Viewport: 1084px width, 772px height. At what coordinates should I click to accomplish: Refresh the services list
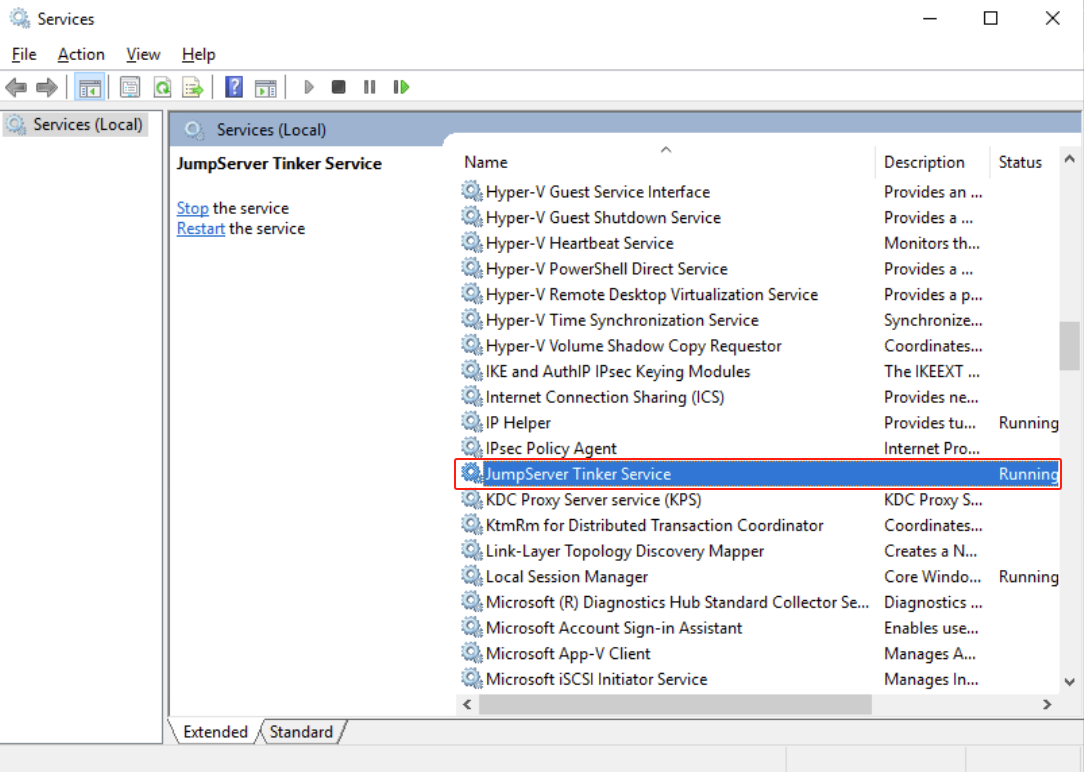click(162, 86)
